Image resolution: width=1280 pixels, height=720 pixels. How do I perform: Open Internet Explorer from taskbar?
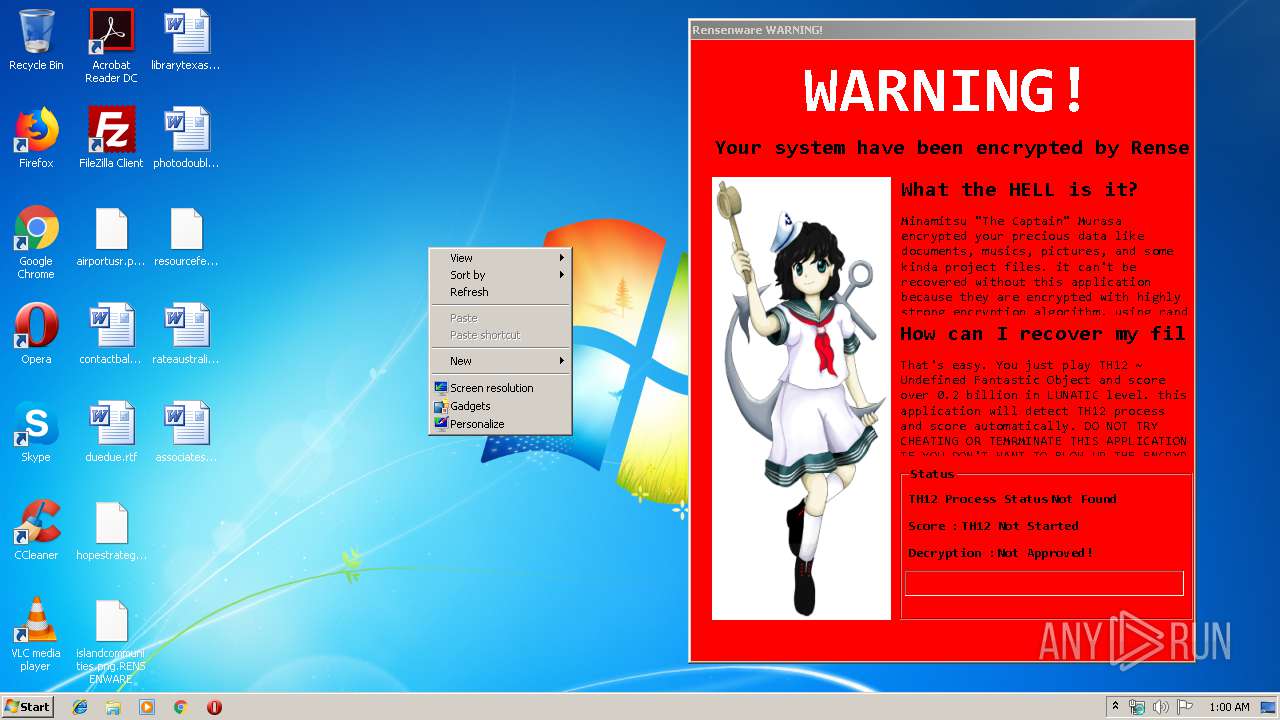coord(80,707)
